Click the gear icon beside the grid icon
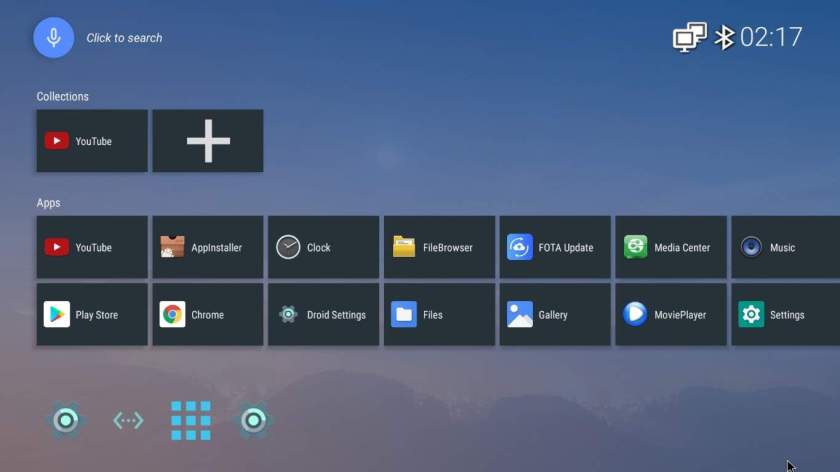This screenshot has height=472, width=840. pos(253,421)
